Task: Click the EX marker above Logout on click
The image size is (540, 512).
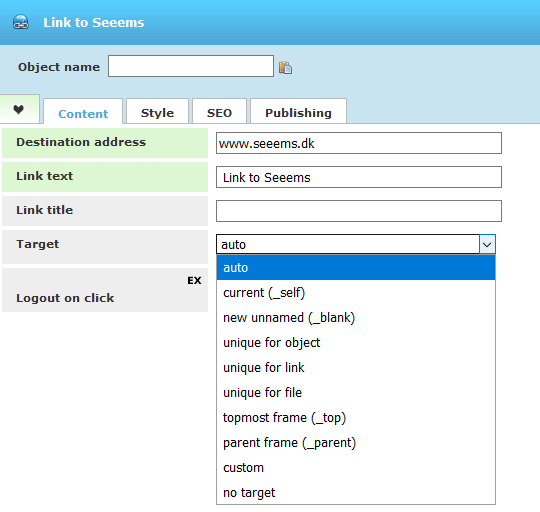Action: pos(194,280)
